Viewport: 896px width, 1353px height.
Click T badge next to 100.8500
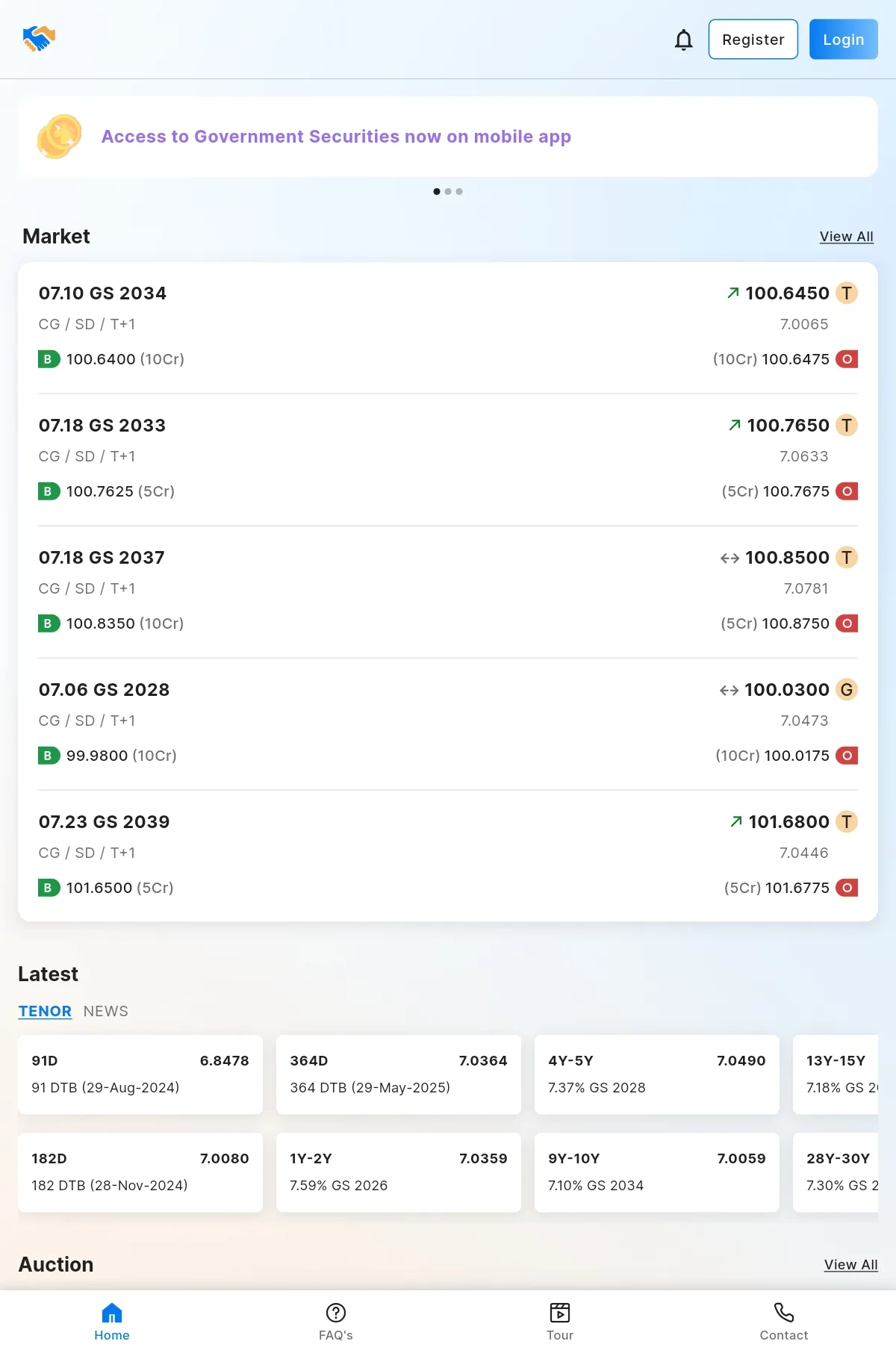click(847, 558)
